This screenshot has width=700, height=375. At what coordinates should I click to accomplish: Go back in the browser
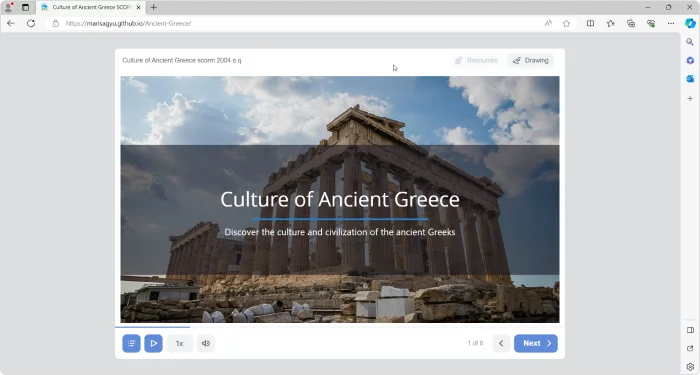point(11,23)
